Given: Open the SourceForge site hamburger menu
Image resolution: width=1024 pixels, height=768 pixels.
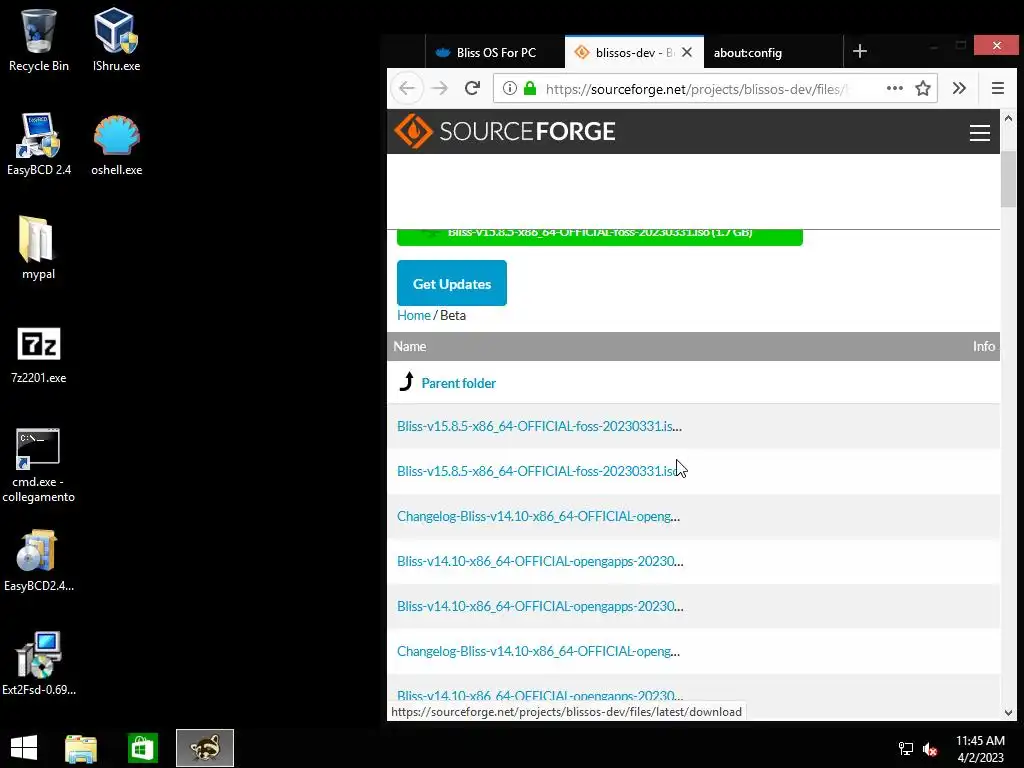Looking at the screenshot, I should pos(980,133).
